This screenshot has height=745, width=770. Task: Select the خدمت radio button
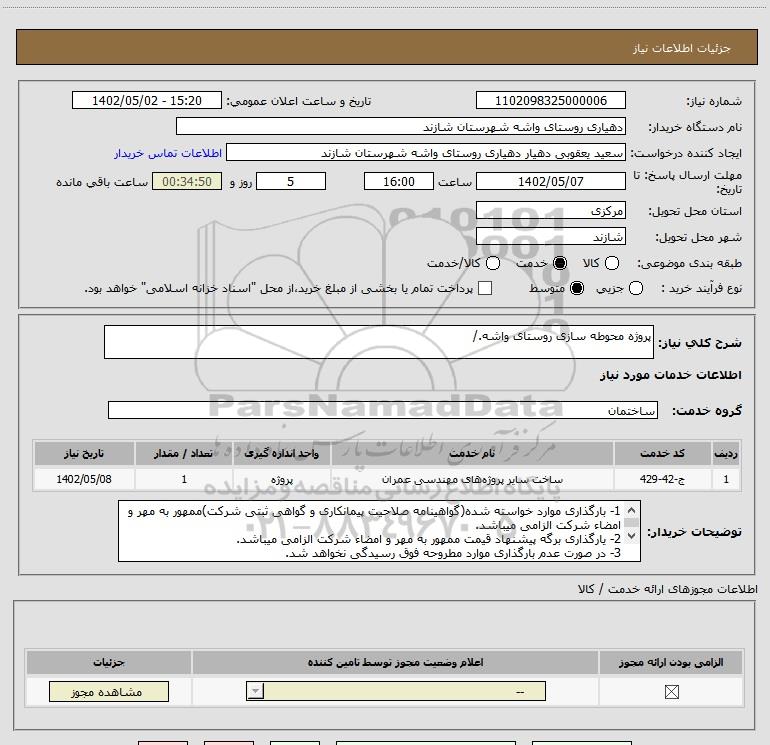click(560, 263)
